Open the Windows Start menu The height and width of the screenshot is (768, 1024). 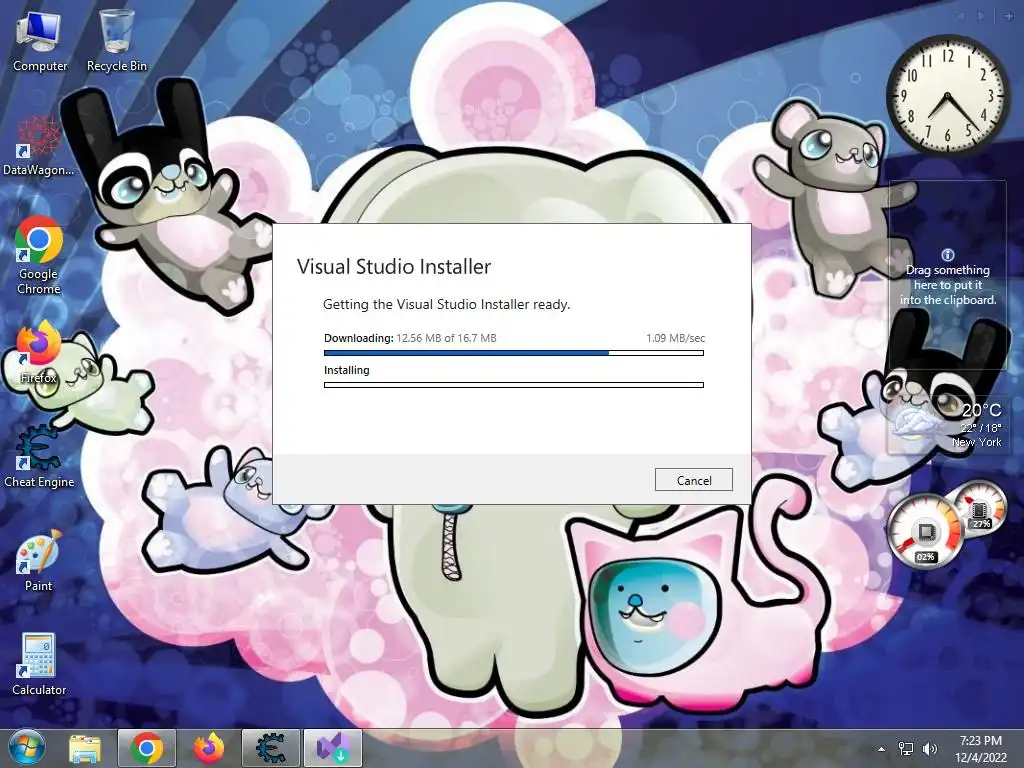click(x=27, y=748)
